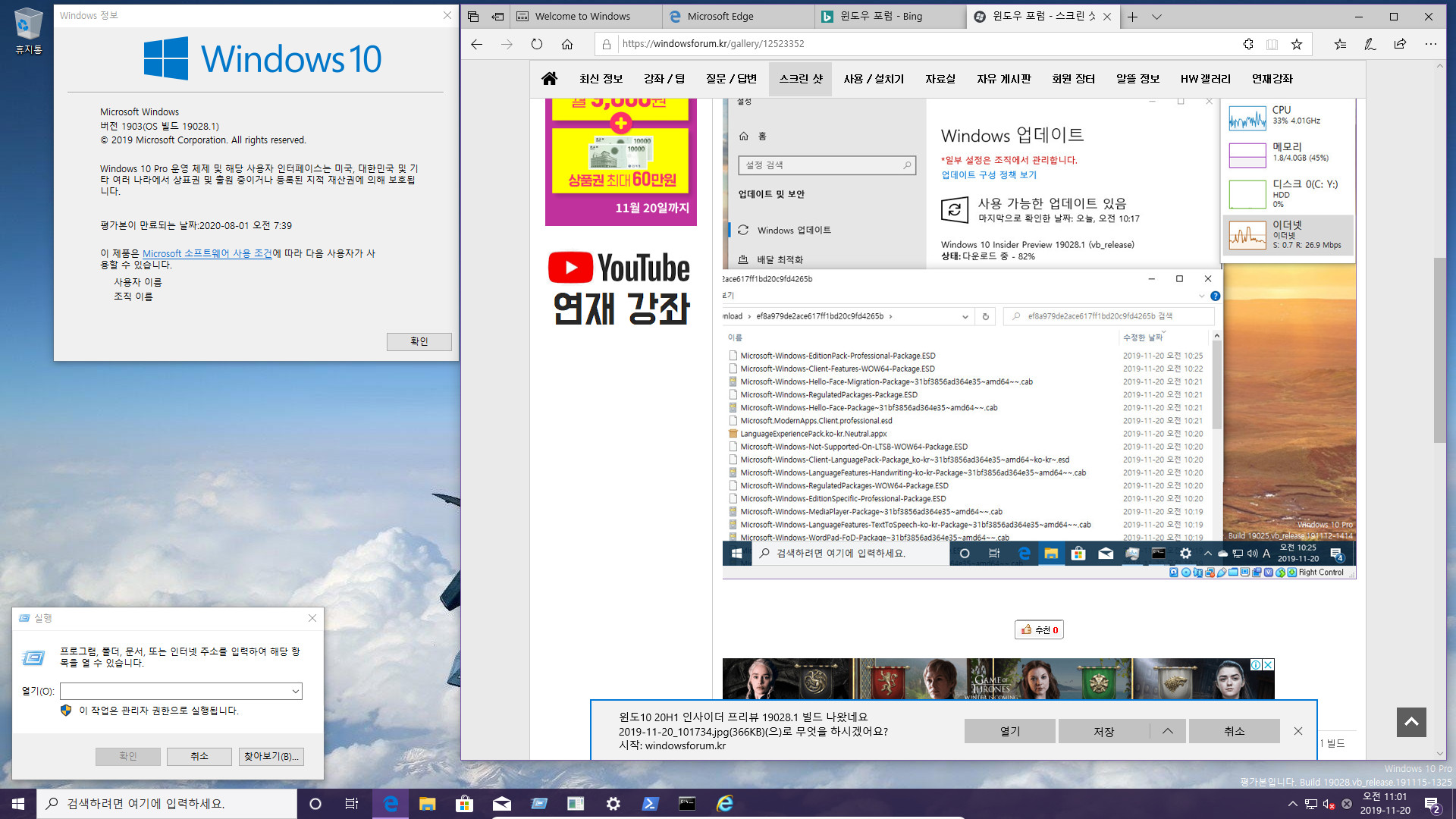Add page to favorites star

tap(1297, 44)
